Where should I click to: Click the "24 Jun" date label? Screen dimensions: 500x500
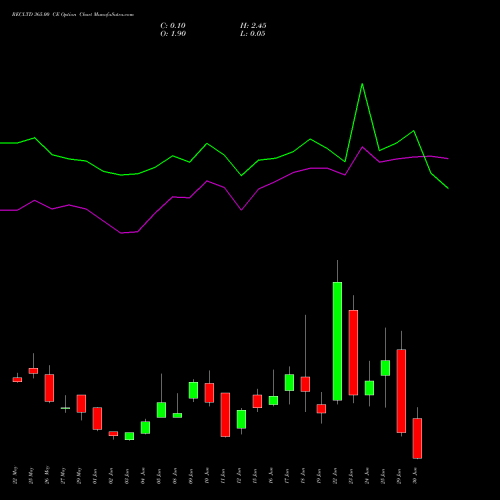[x=367, y=476]
